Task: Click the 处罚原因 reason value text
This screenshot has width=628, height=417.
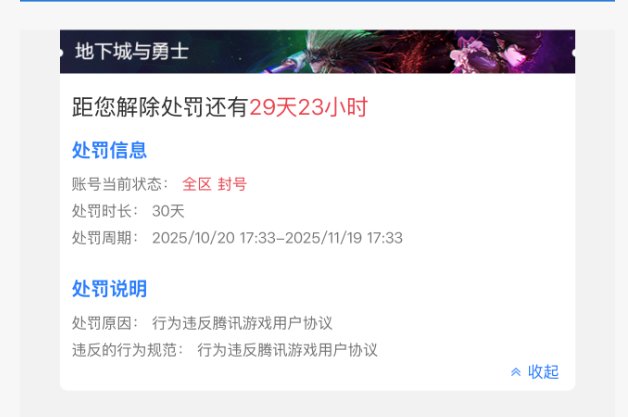Action: click(242, 323)
